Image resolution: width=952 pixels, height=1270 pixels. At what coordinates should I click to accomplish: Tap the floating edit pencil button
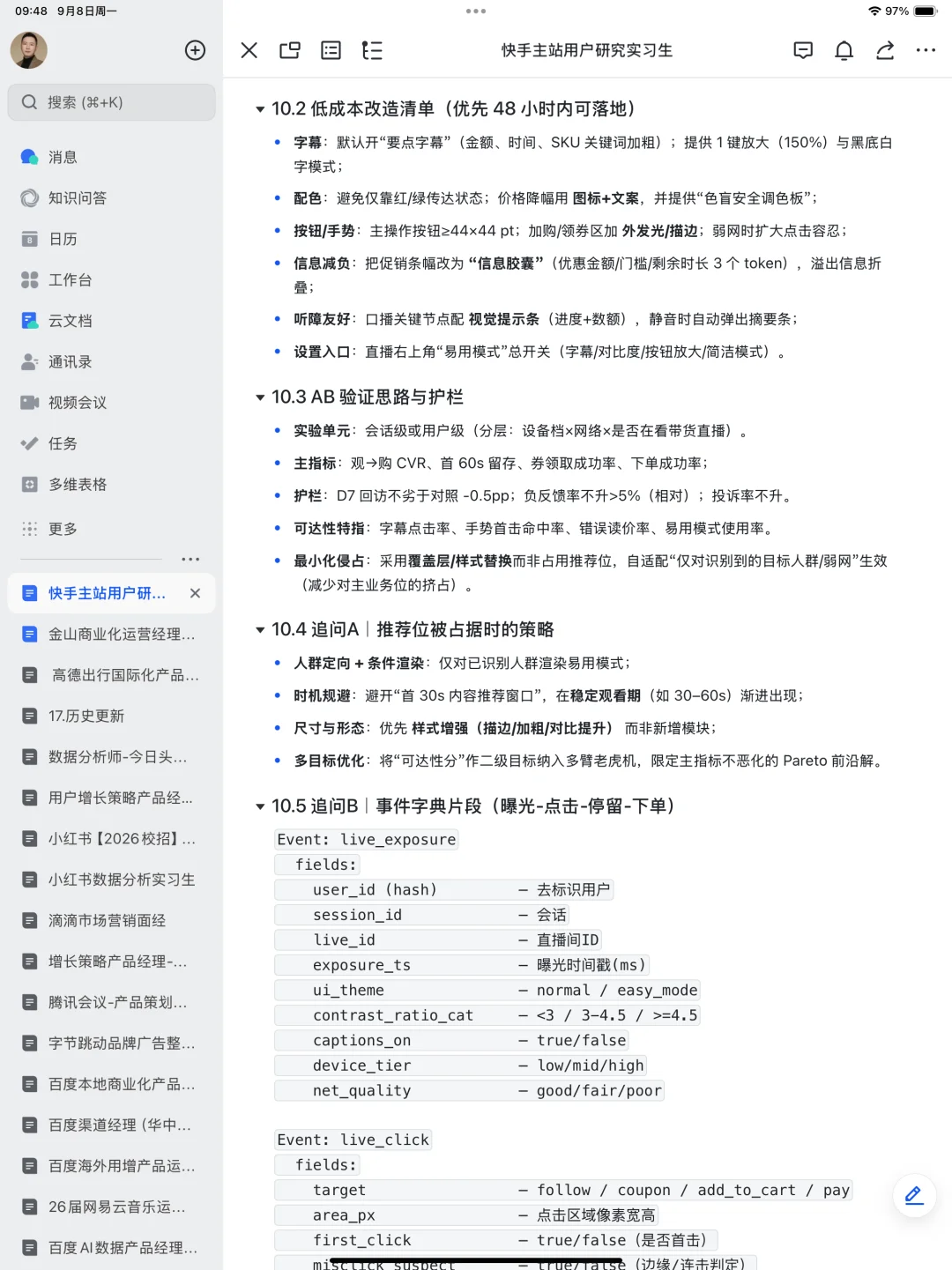[x=914, y=1195]
